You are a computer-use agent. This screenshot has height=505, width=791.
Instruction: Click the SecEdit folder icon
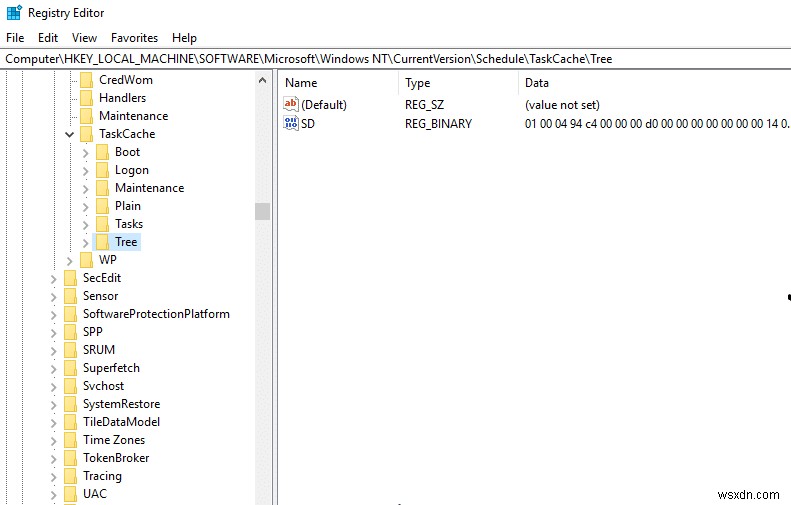pos(71,278)
